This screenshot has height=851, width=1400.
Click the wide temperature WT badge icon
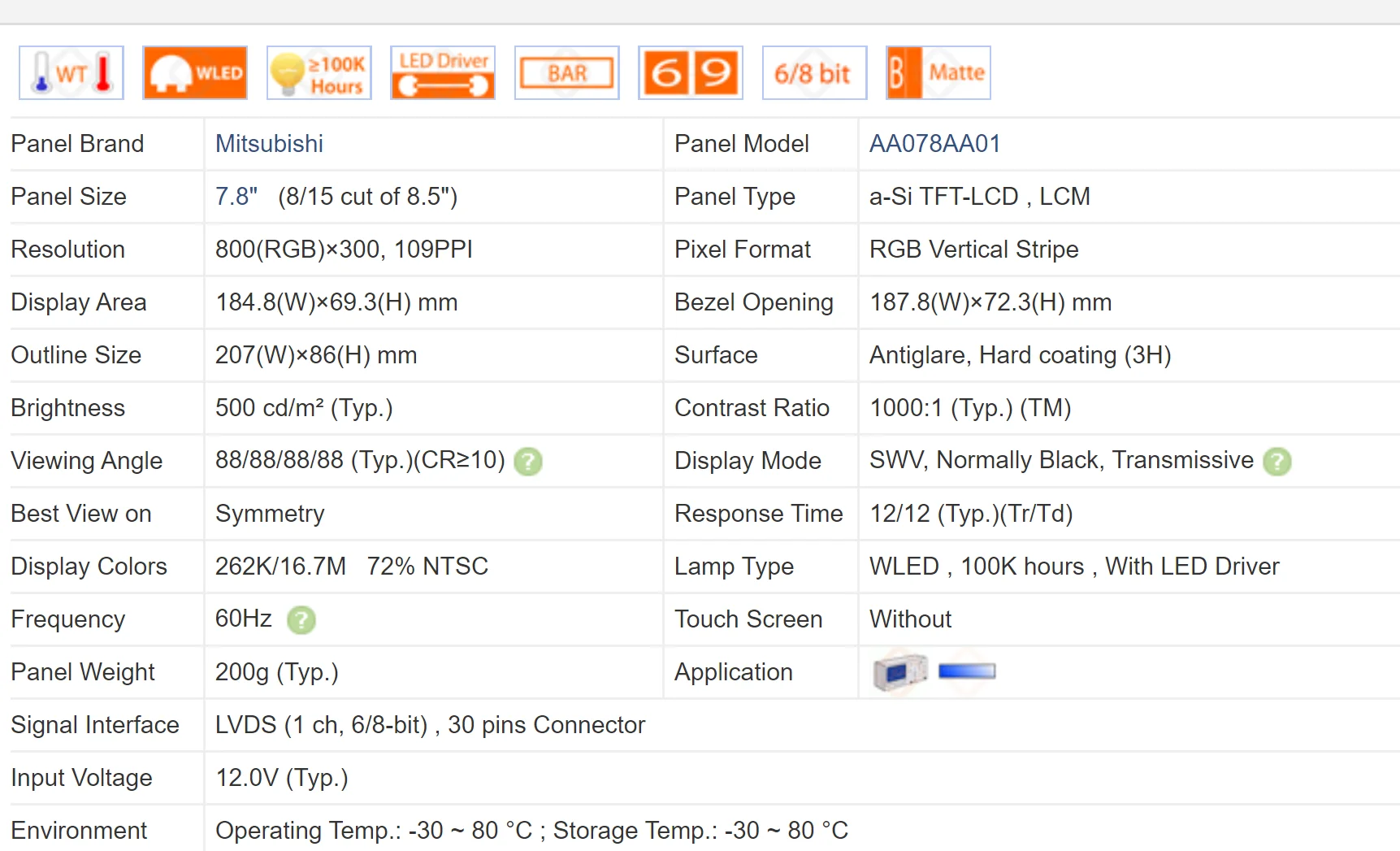tap(72, 73)
